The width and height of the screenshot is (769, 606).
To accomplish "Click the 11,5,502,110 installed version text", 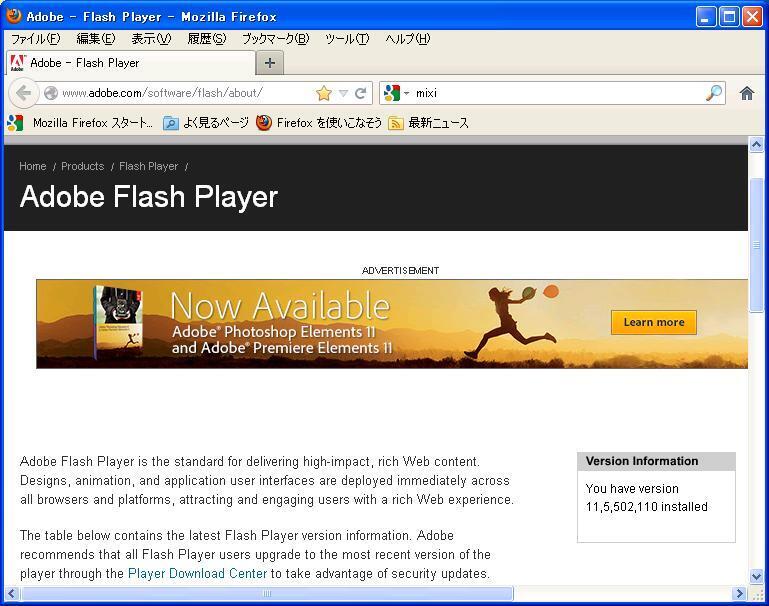I will pyautogui.click(x=646, y=507).
